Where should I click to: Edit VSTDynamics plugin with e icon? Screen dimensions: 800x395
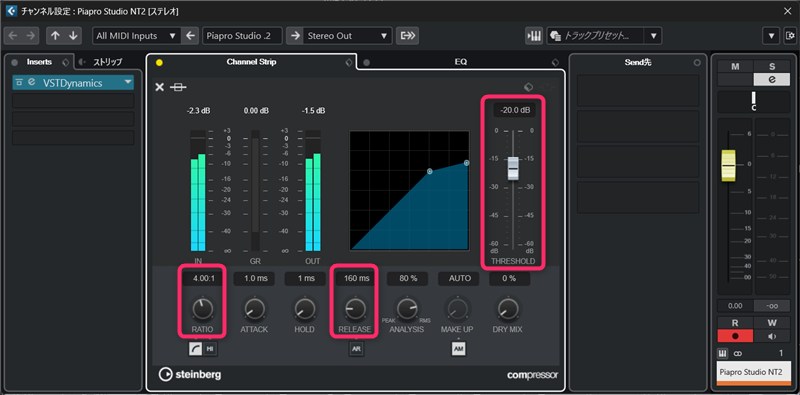coord(32,82)
